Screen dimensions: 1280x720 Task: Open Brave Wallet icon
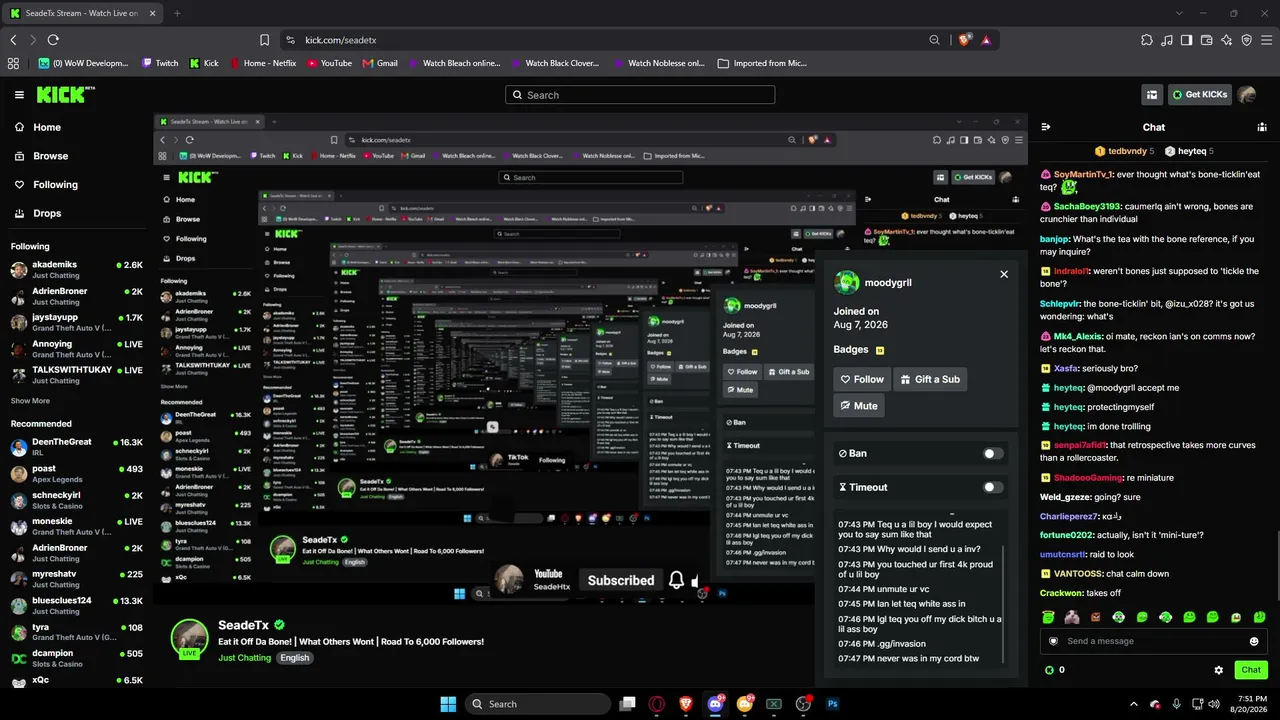tap(1207, 40)
